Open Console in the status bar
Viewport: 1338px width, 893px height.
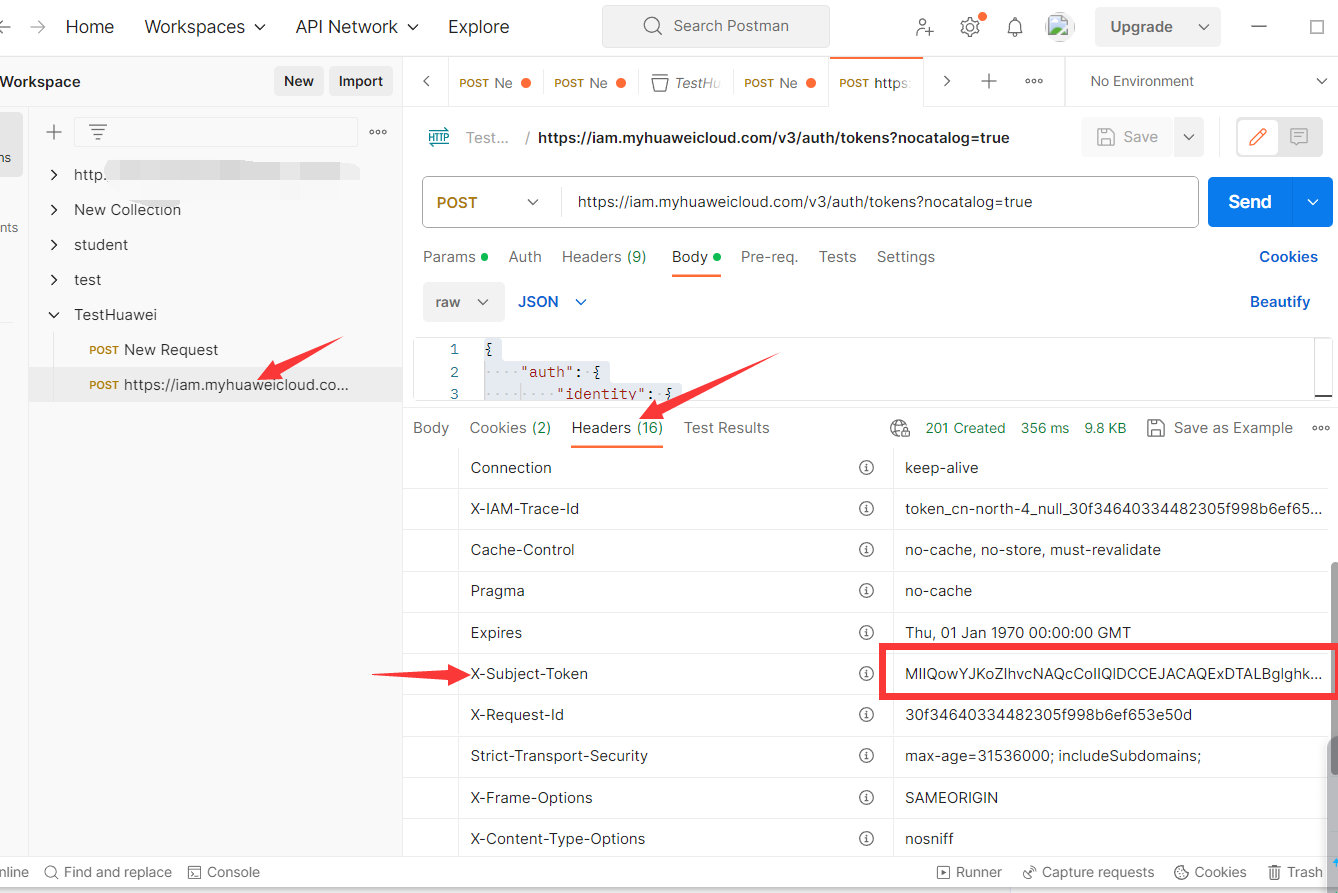point(223,872)
